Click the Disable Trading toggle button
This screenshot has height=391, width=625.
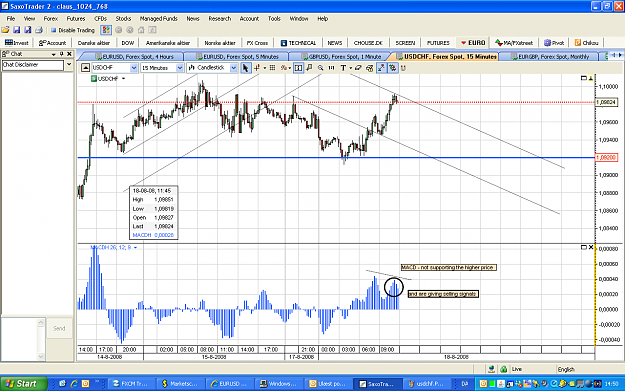pyautogui.click(x=73, y=30)
